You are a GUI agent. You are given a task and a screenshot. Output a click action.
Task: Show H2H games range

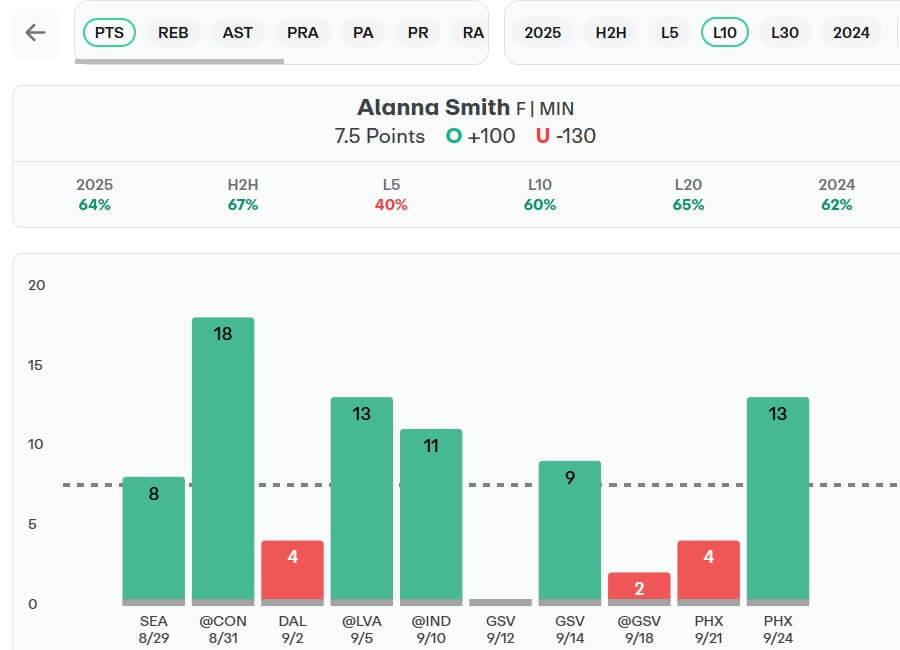click(611, 33)
